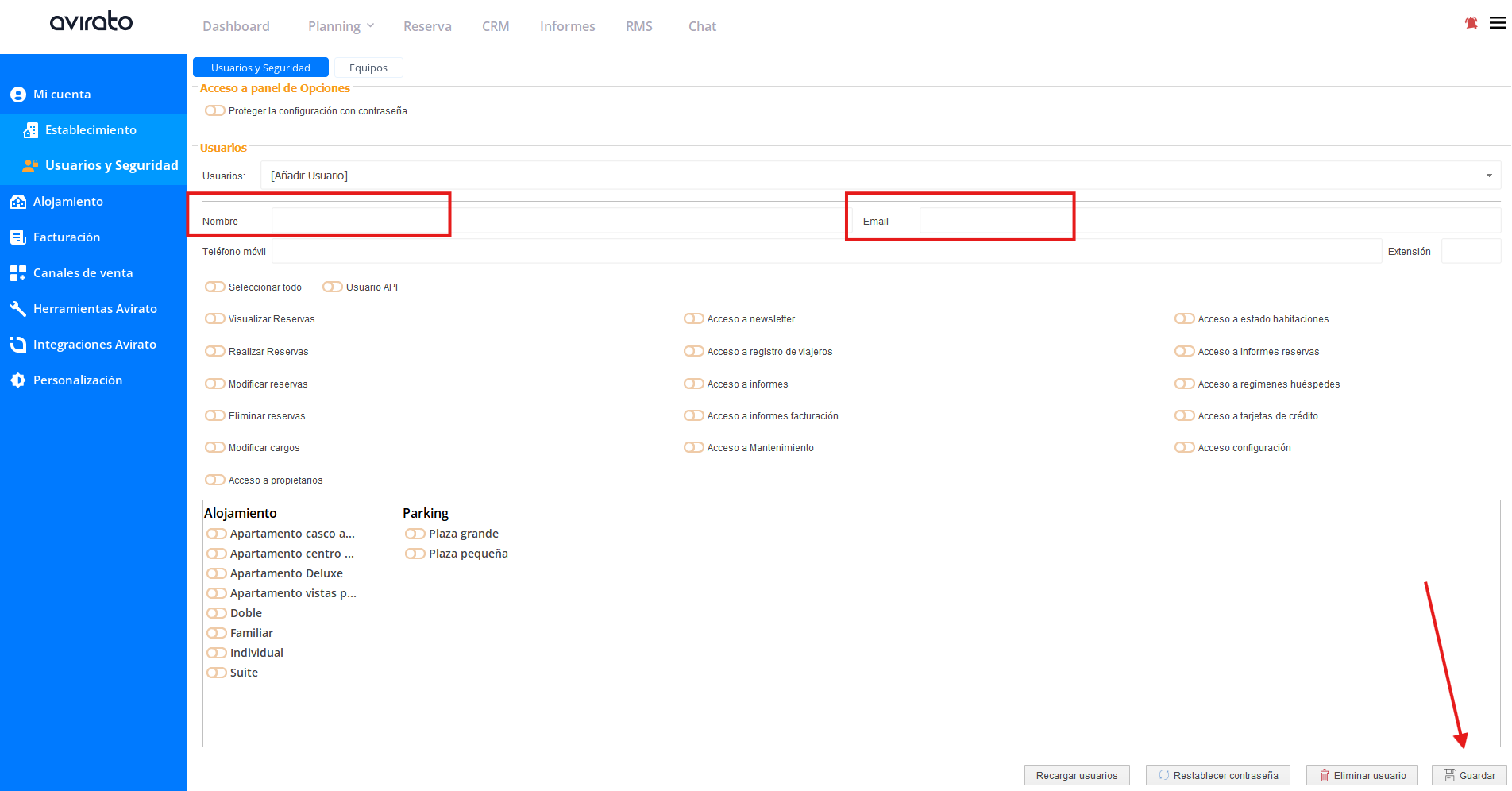Screen dimensions: 1512x791
Task: Switch to the Equipos tab
Action: tap(368, 68)
